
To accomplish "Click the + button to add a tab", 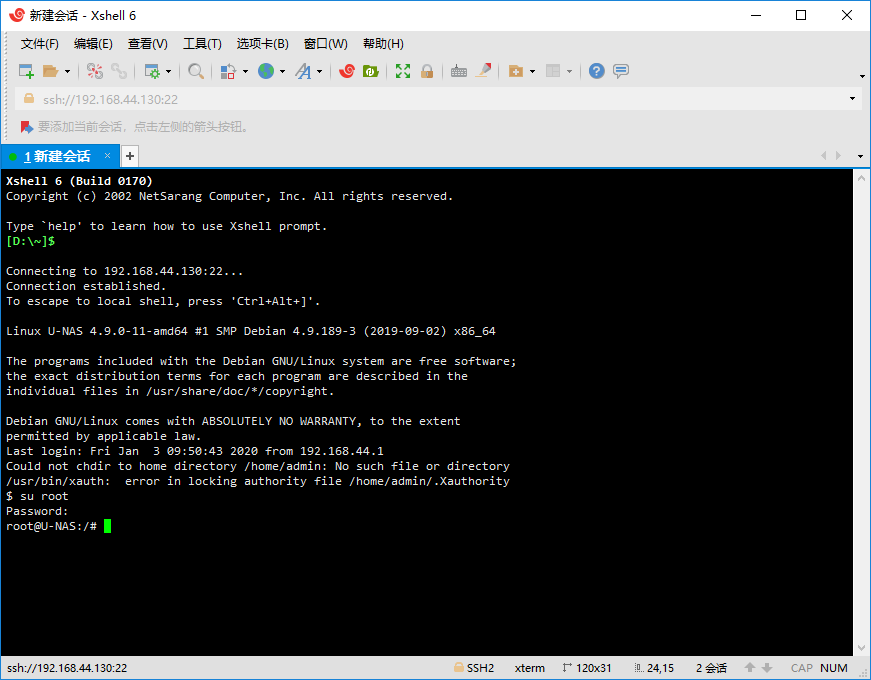I will (x=129, y=156).
